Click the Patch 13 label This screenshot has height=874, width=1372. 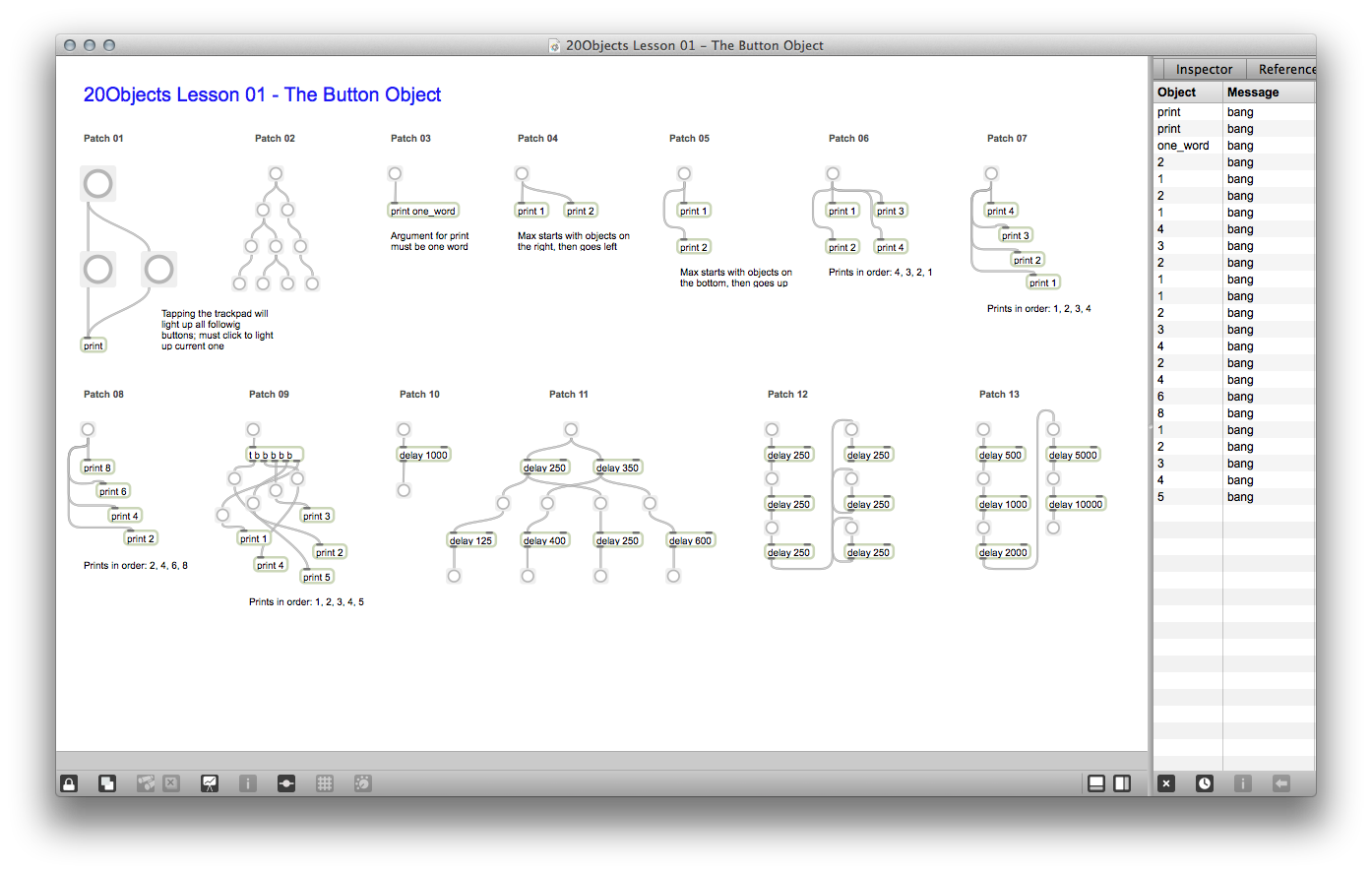(x=999, y=394)
